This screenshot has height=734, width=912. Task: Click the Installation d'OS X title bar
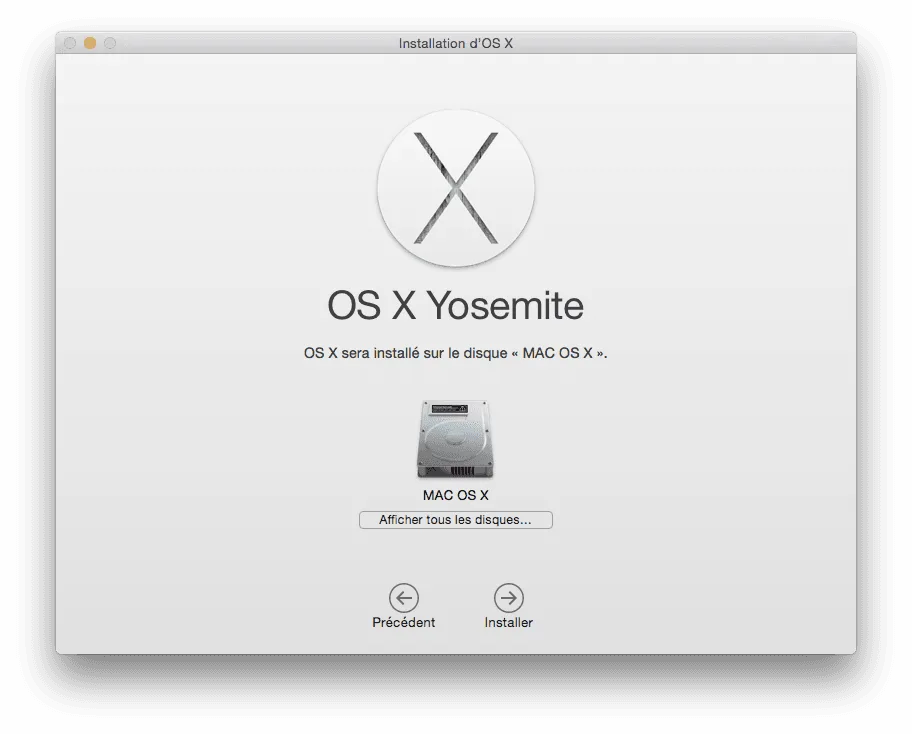tap(455, 43)
